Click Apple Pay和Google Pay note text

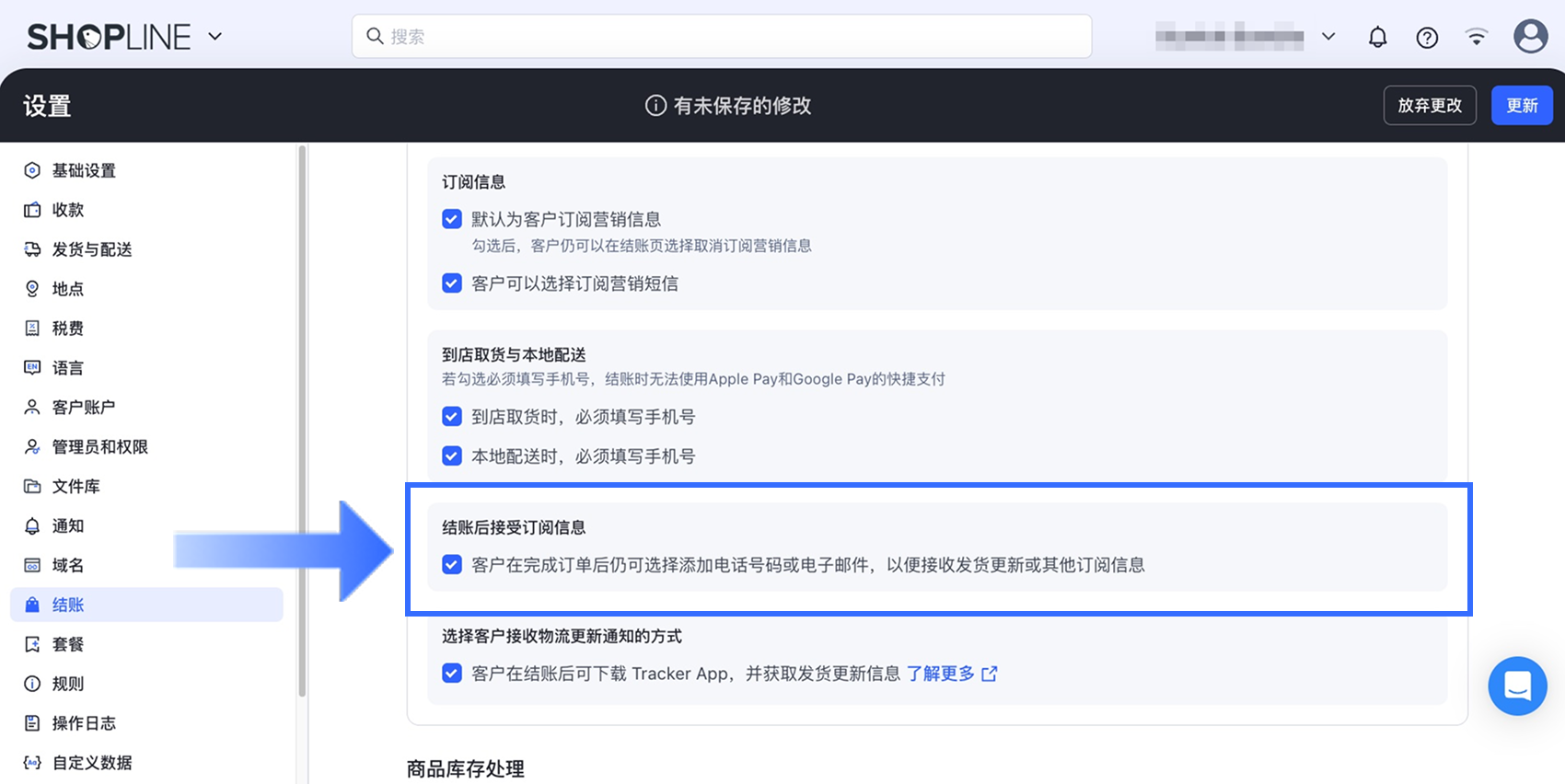693,379
